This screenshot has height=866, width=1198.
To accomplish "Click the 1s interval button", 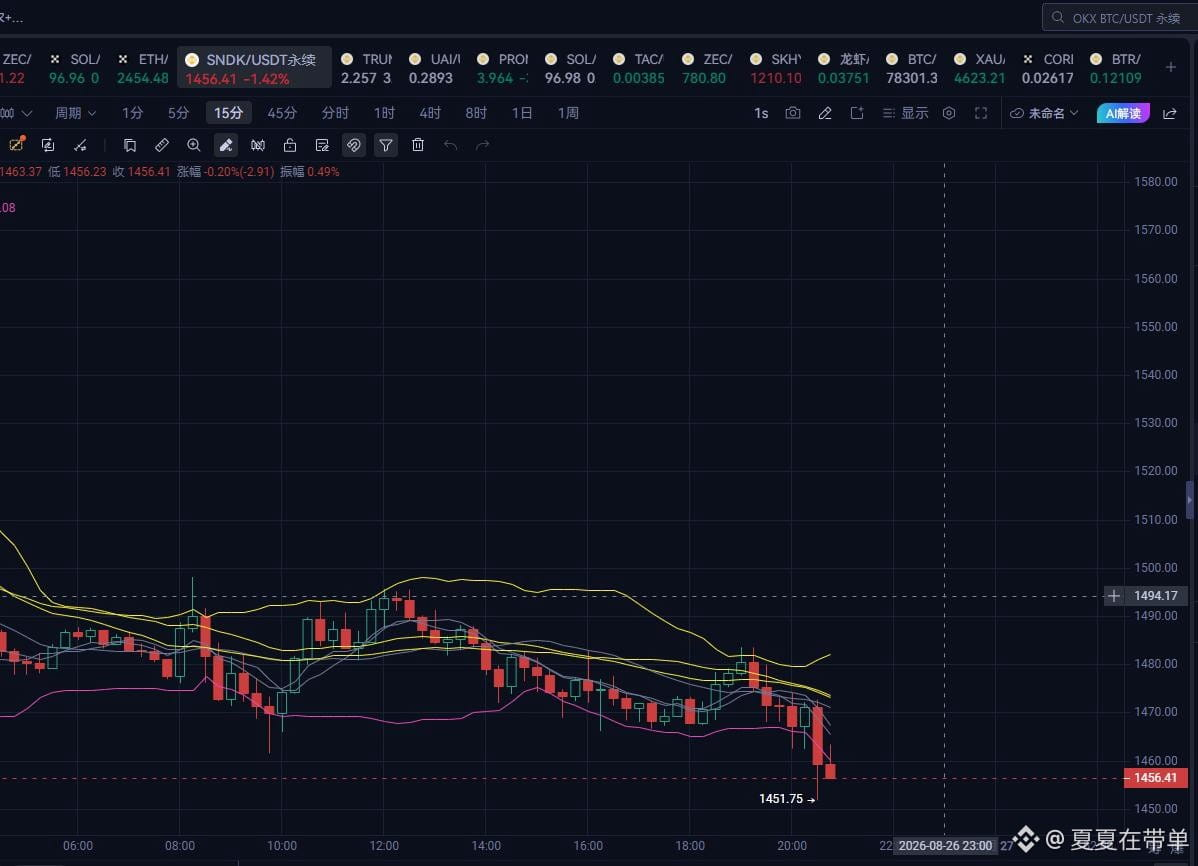I will [761, 113].
